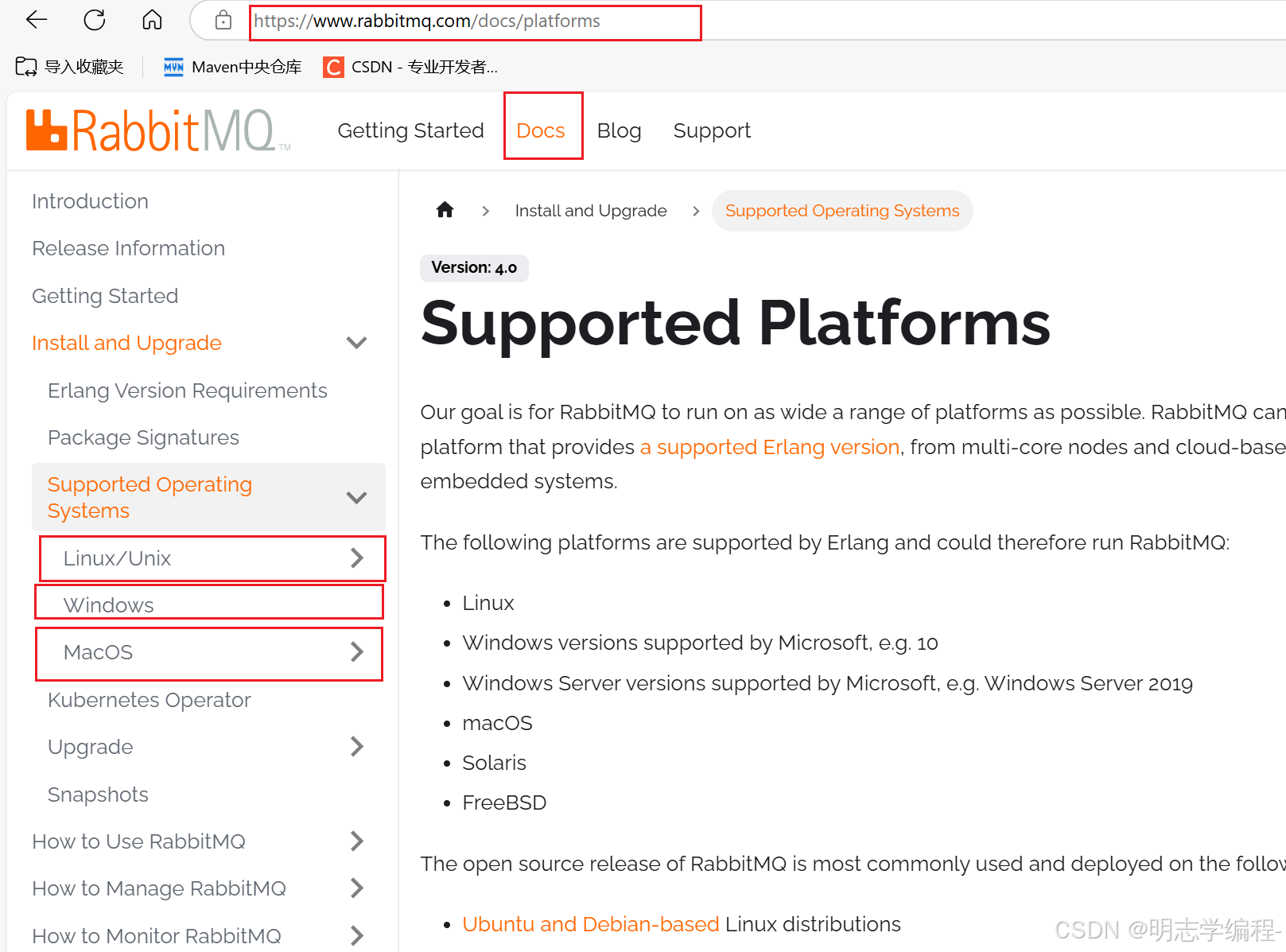Open the import favorites bookmark icon
1286x952 pixels.
pos(26,67)
